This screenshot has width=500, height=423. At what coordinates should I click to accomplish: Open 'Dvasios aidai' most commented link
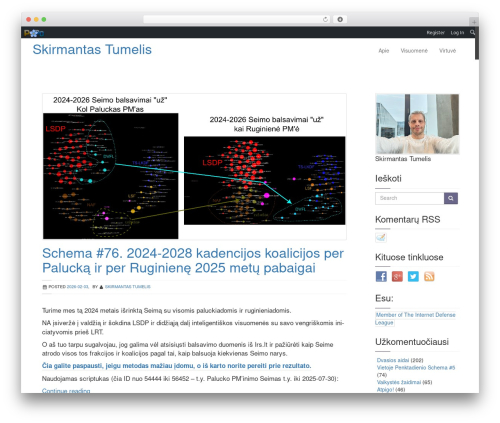tap(393, 360)
